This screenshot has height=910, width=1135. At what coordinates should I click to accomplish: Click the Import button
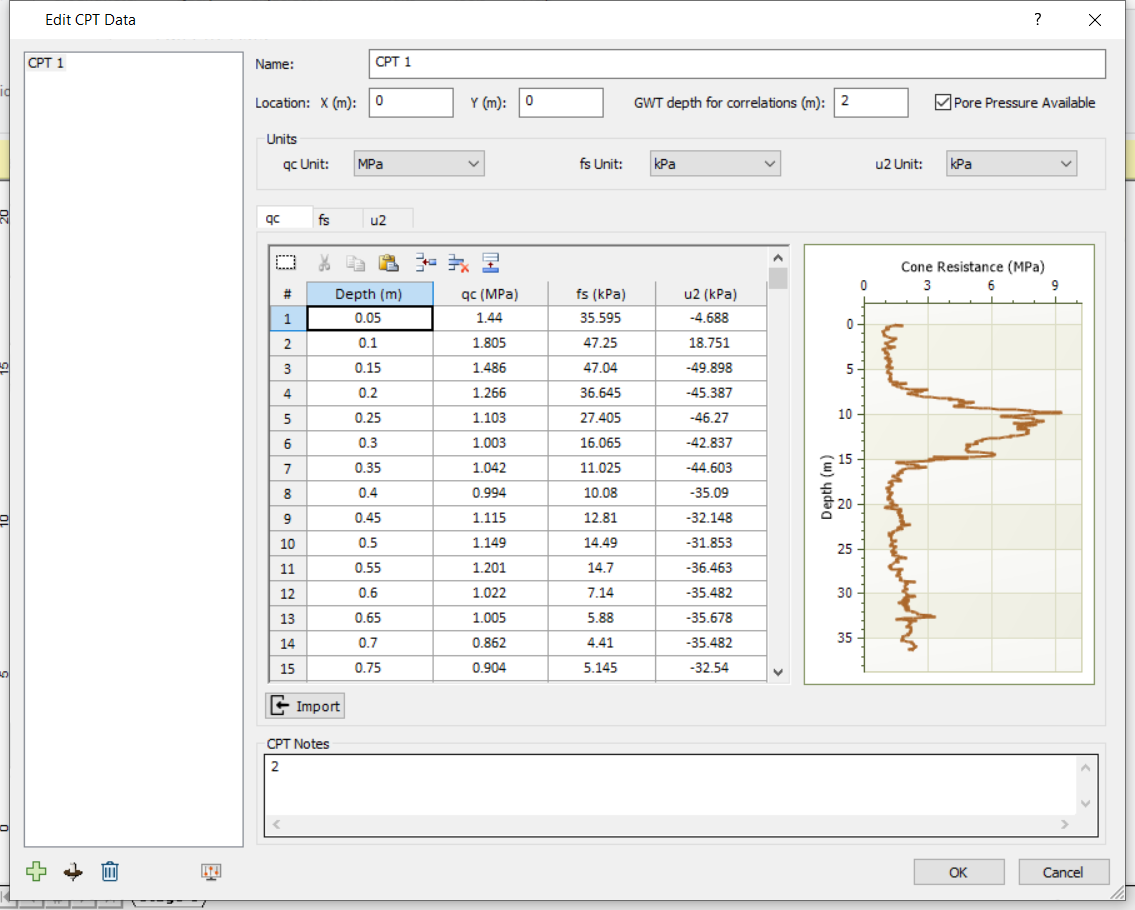(x=306, y=706)
